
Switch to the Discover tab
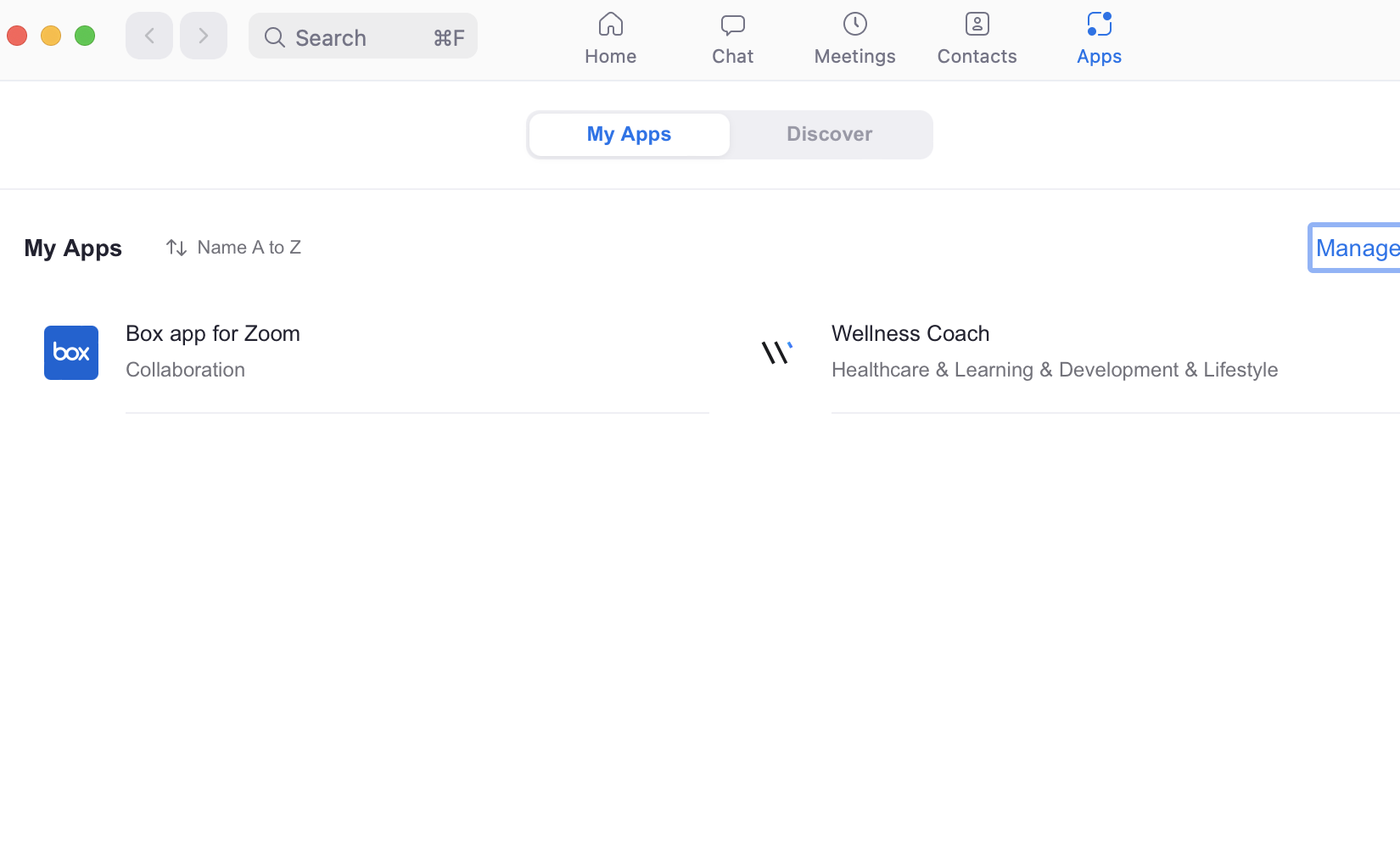coord(830,135)
